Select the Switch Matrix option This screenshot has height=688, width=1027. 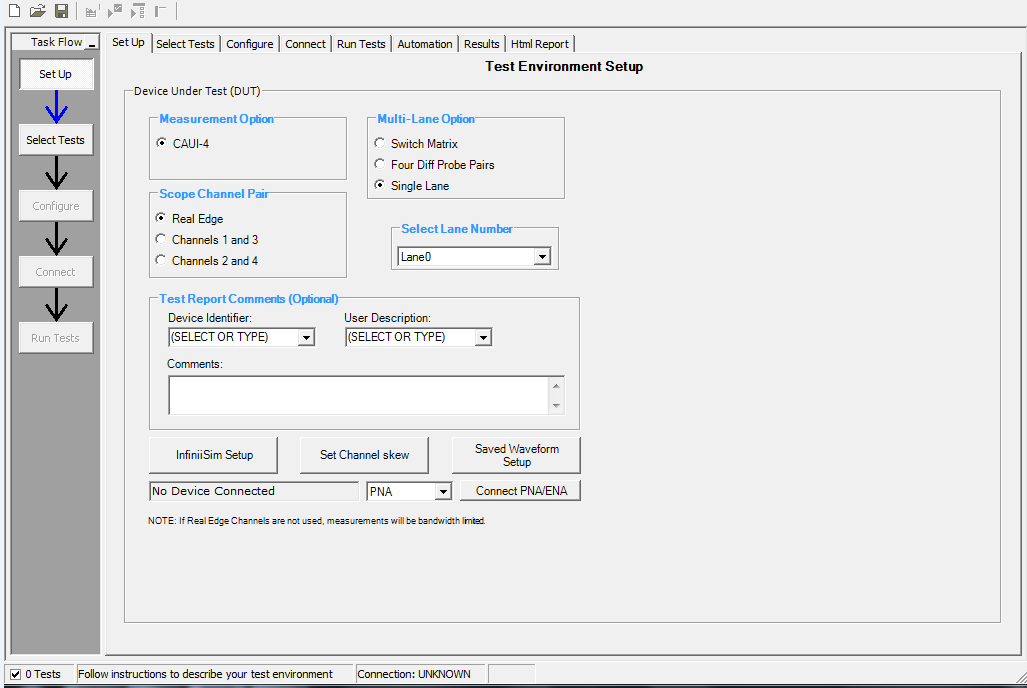tap(380, 144)
